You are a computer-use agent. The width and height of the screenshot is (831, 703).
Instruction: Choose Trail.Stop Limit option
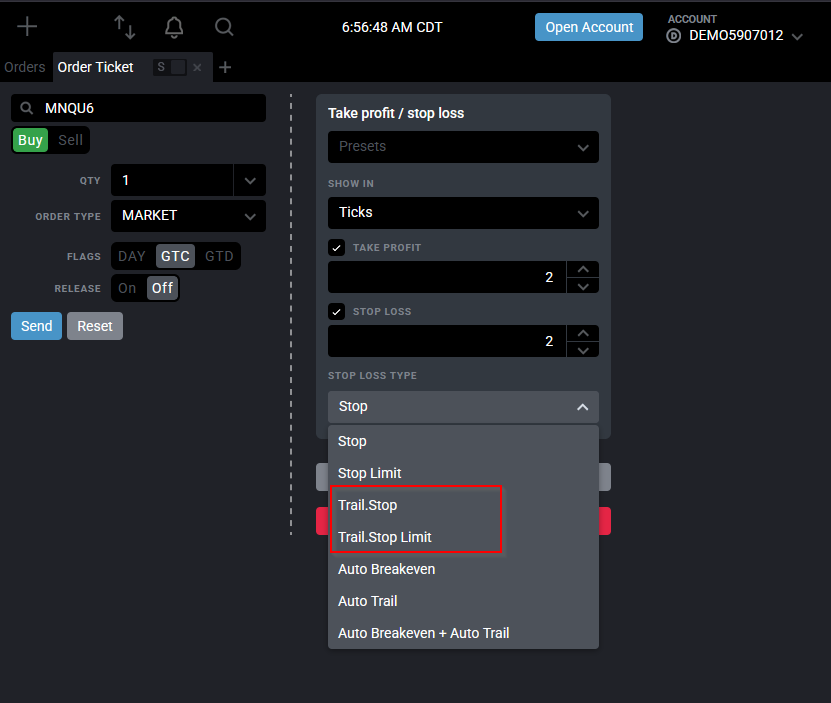pos(463,537)
